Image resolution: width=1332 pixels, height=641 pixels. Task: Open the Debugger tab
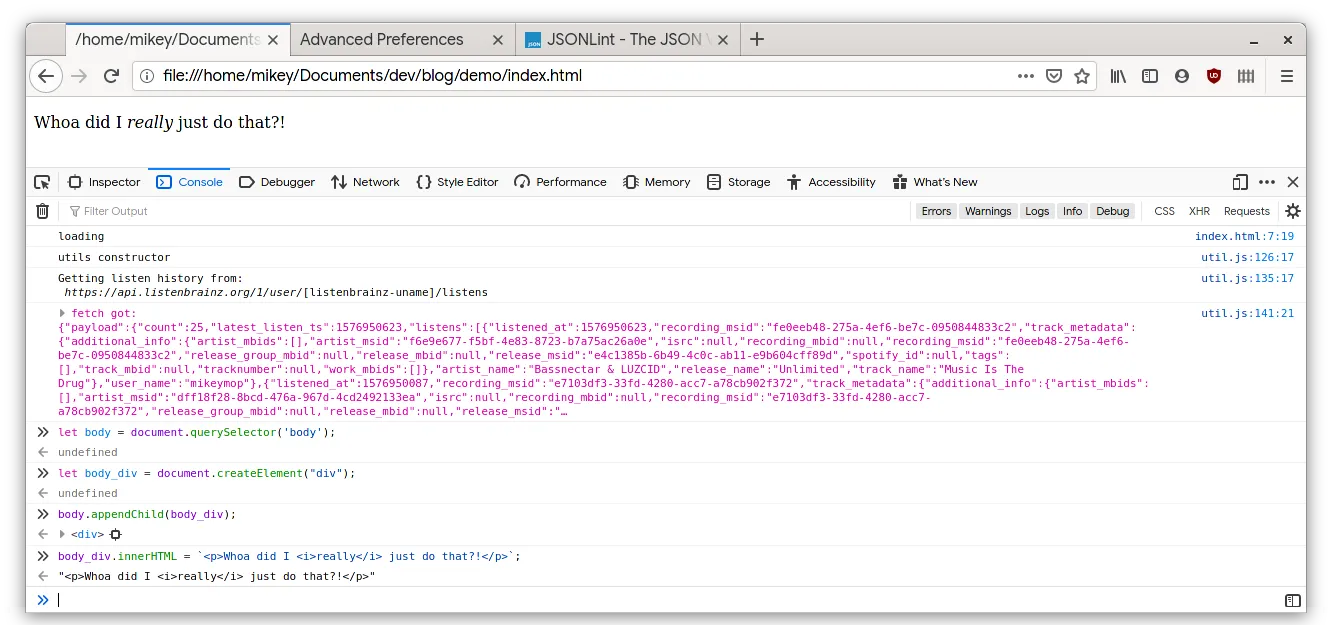277,182
